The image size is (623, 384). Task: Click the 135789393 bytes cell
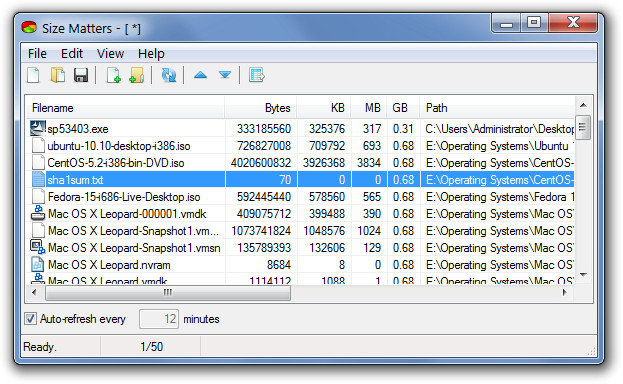point(264,248)
